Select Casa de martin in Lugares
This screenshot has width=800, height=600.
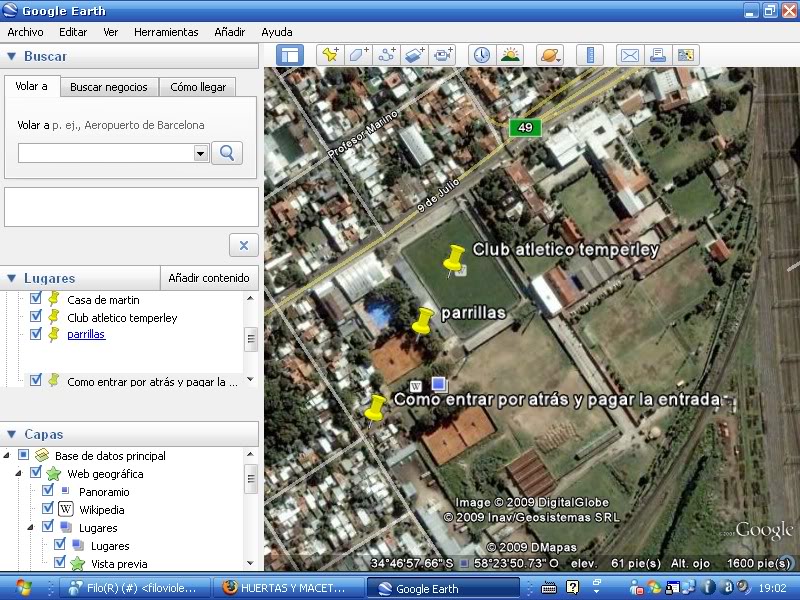pyautogui.click(x=103, y=300)
